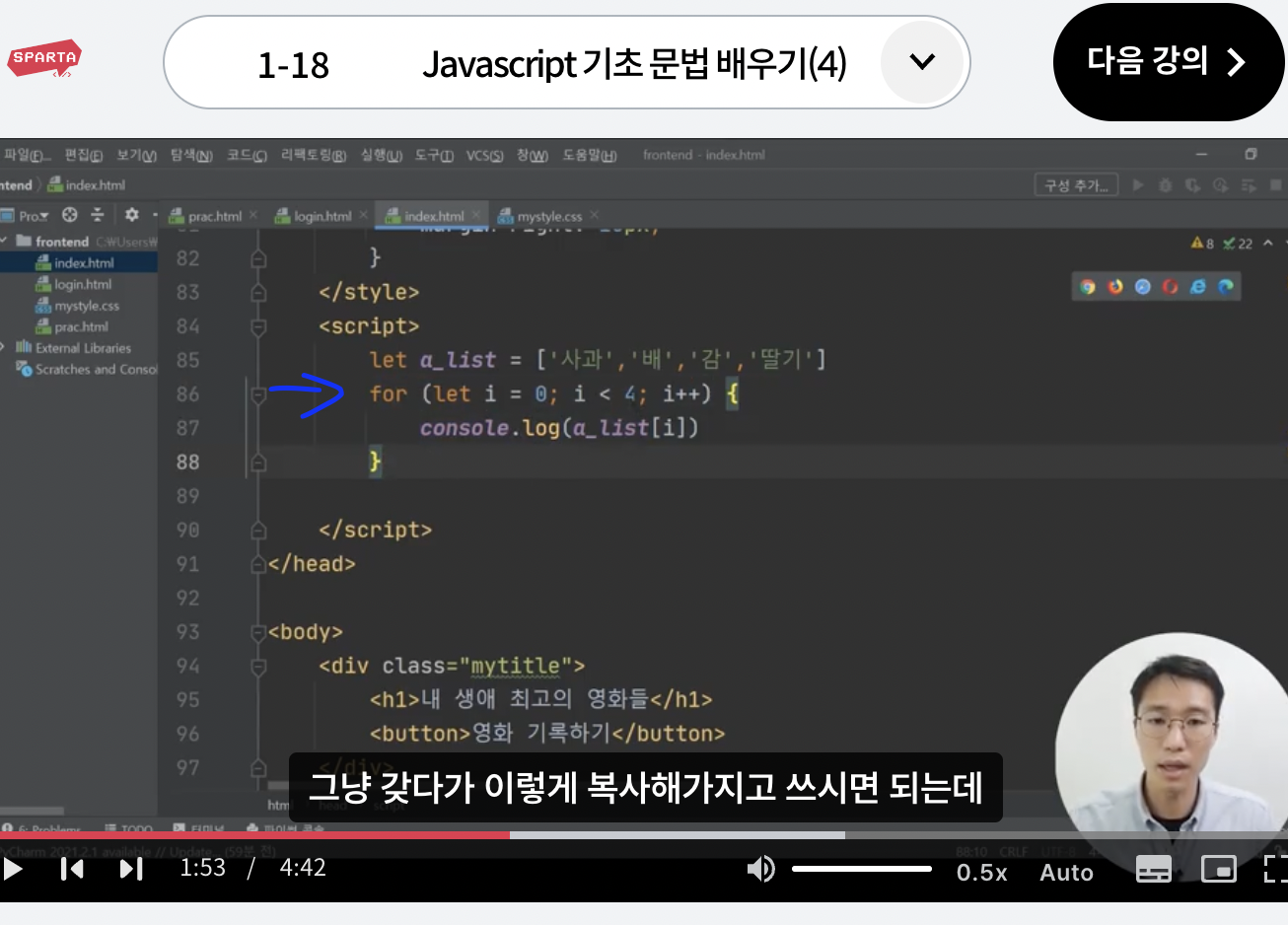The image size is (1288, 925).
Task: Open page in Opera browser icon
Action: coord(1171,287)
